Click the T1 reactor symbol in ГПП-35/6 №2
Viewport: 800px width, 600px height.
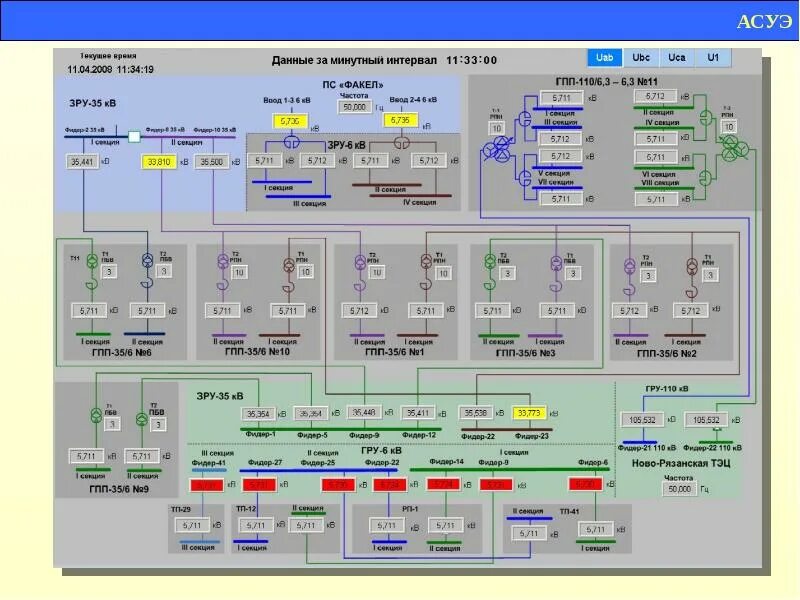692,292
